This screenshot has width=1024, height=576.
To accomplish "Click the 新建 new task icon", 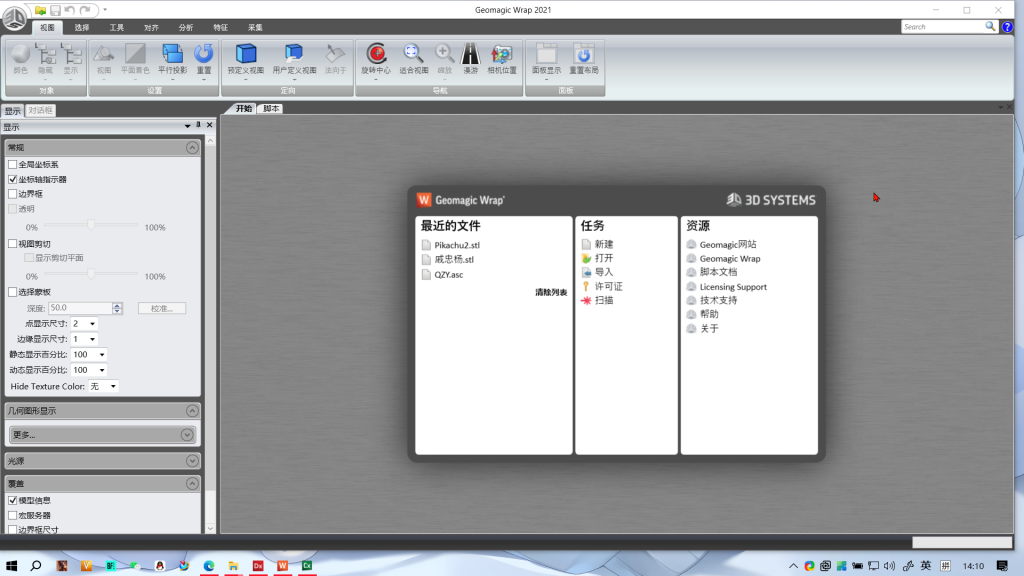I will point(586,244).
